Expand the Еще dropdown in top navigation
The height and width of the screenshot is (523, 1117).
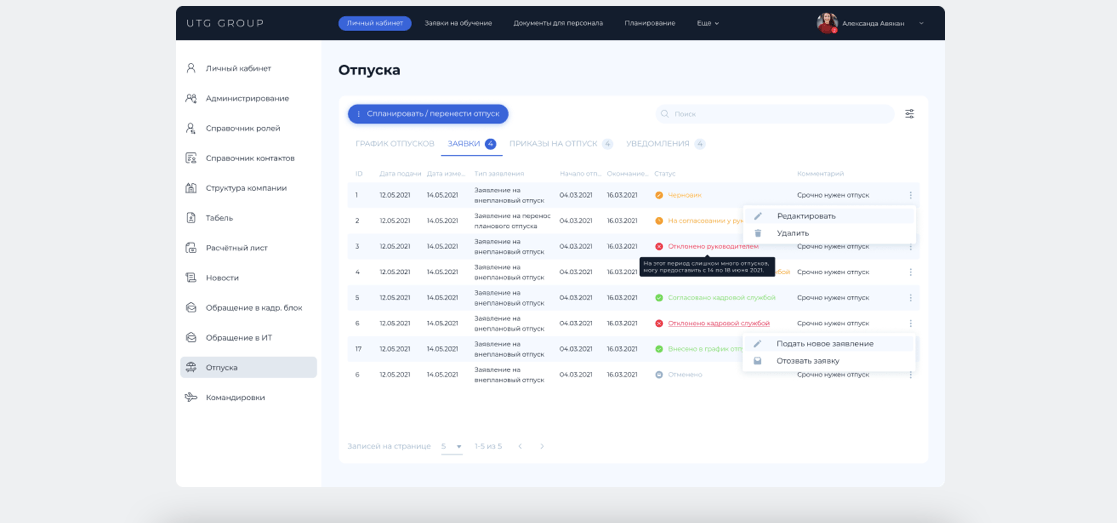(708, 23)
